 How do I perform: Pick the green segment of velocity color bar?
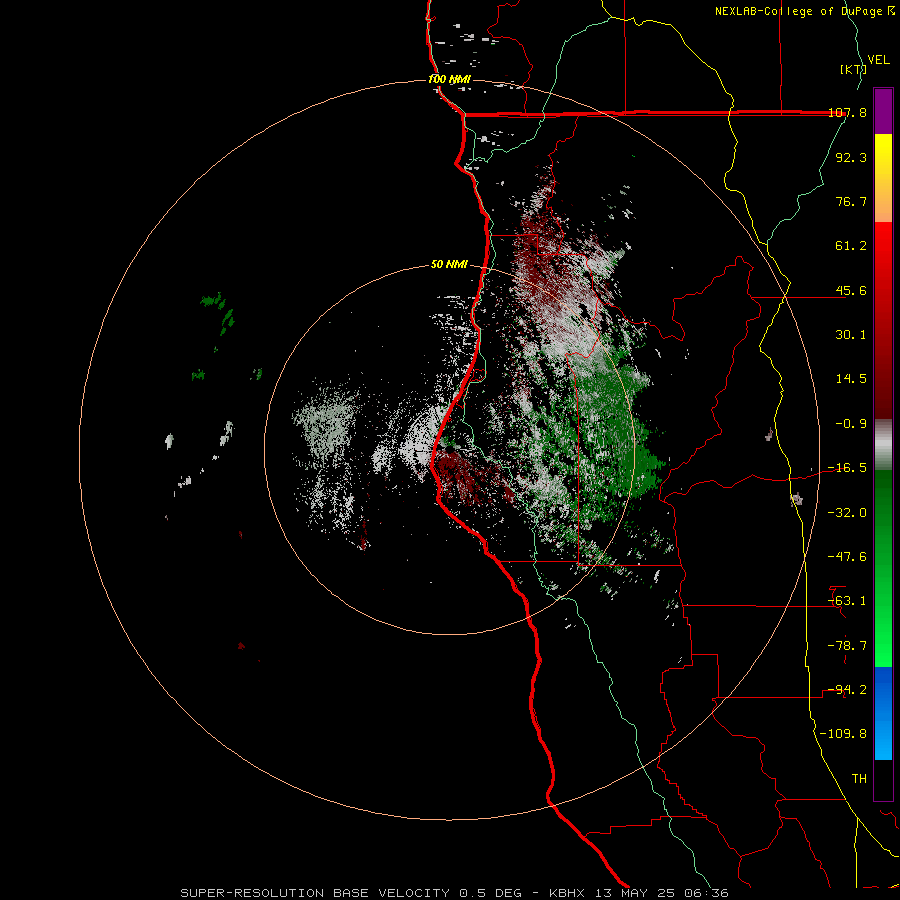click(883, 568)
